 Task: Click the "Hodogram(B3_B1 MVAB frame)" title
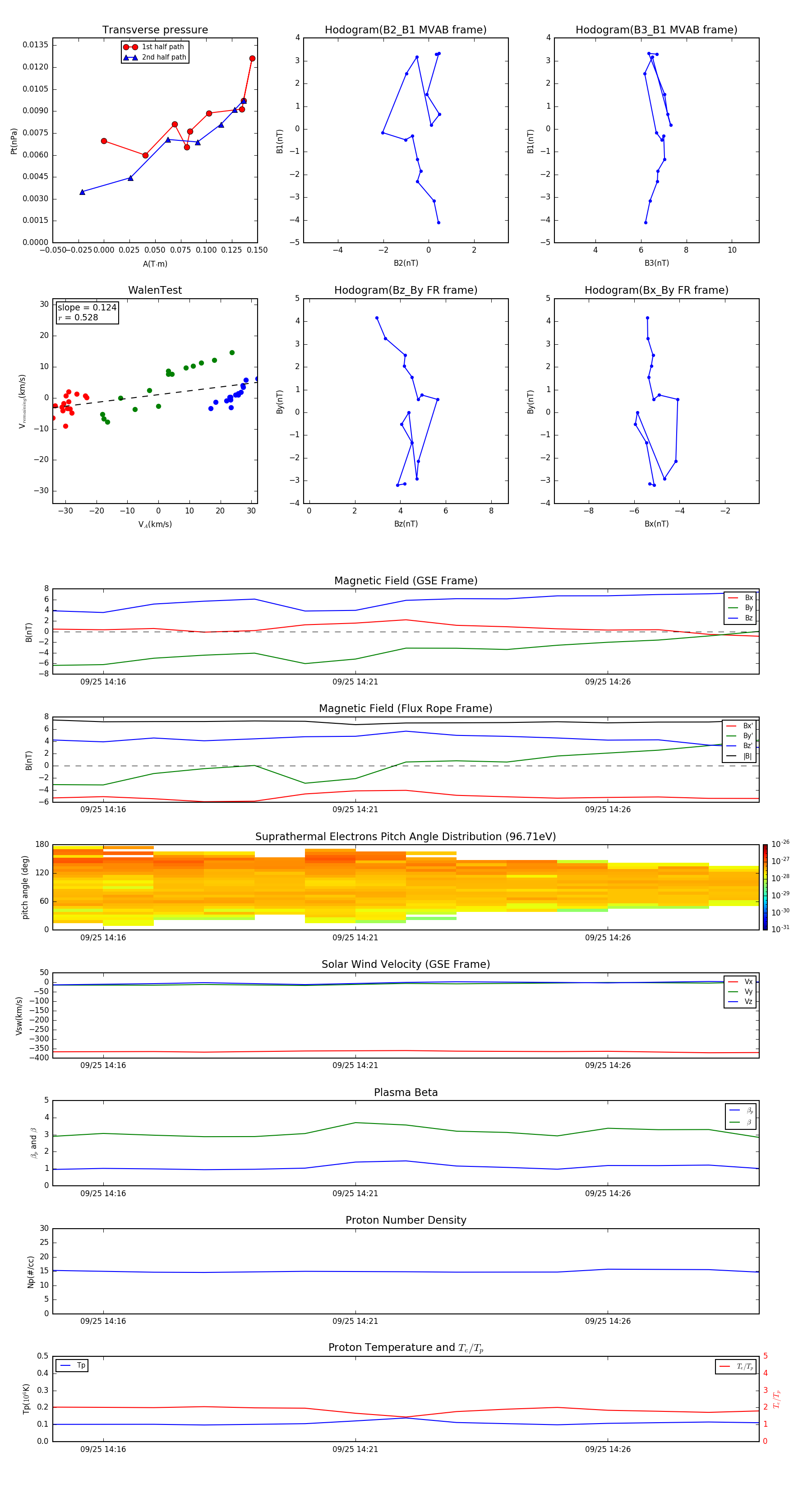[x=656, y=30]
